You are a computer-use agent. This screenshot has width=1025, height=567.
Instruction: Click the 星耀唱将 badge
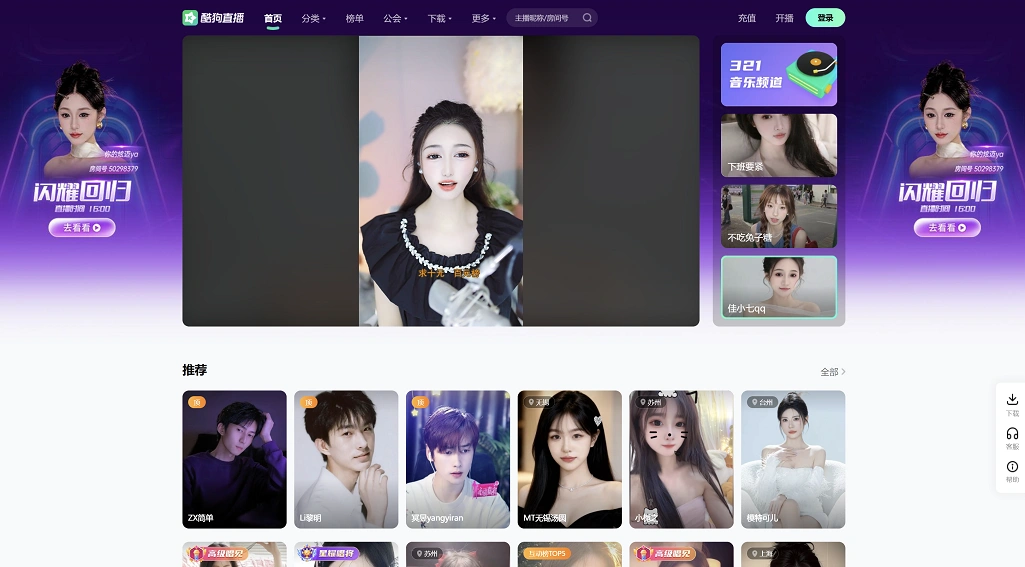tap(329, 553)
